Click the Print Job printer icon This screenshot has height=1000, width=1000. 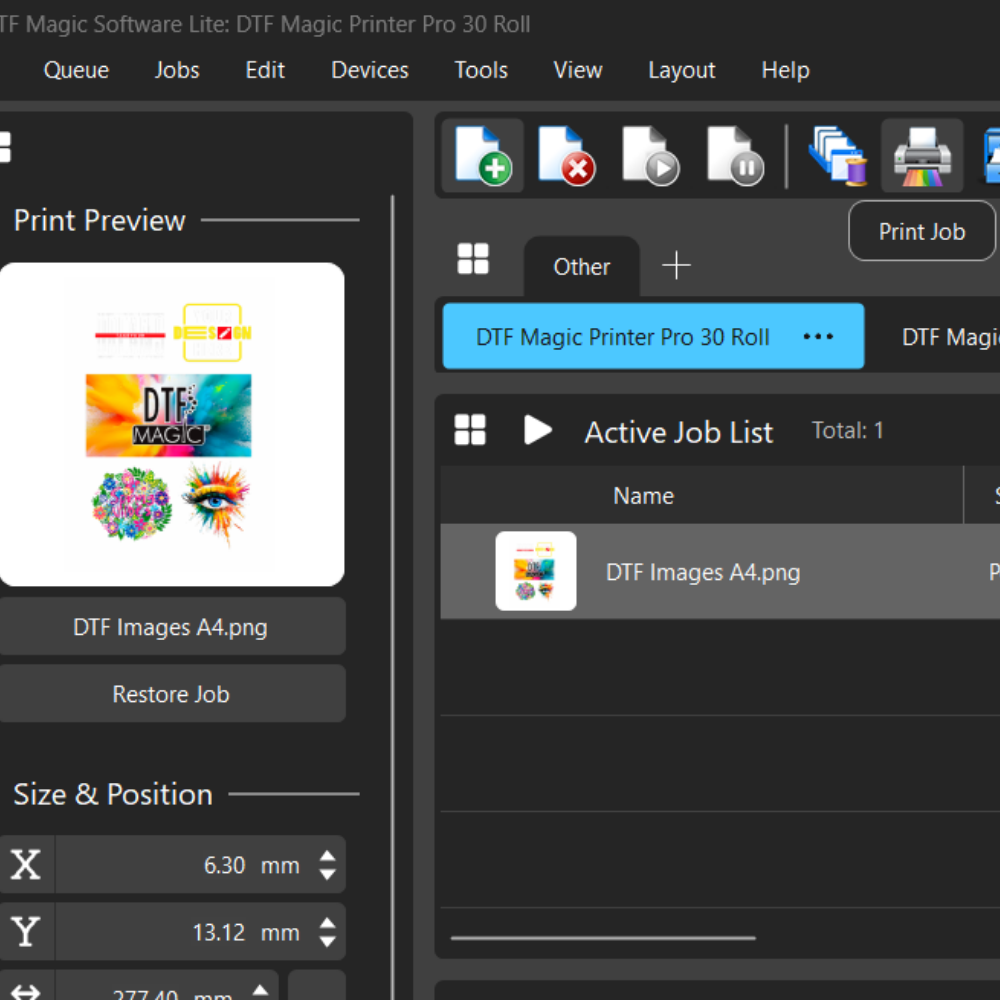click(921, 156)
